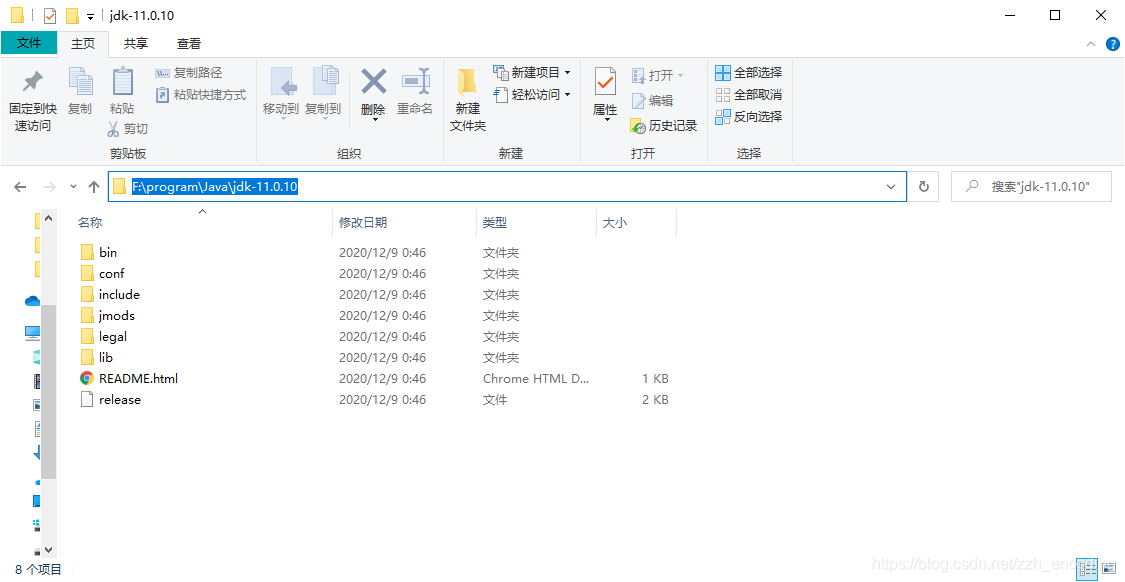Screen dimensions: 1125x582
Task: Expand the address bar dropdown arrow
Action: coord(891,186)
